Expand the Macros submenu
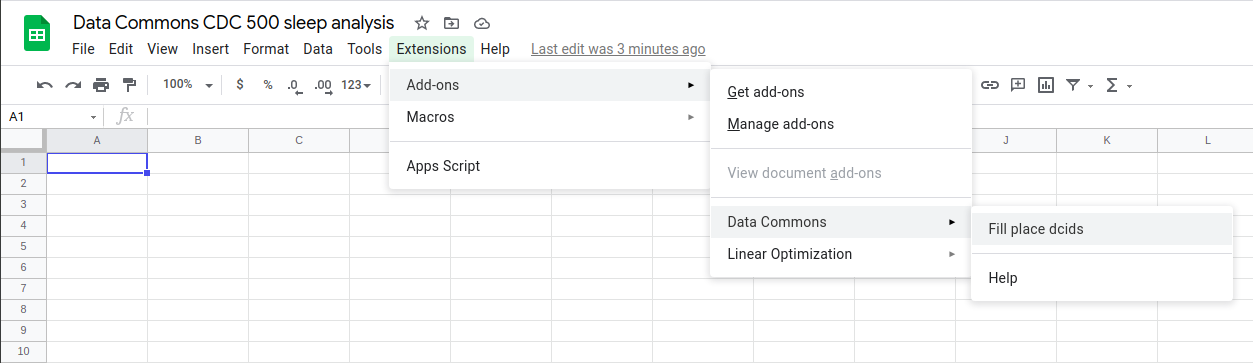Screen dimensions: 1253x363 (x=549, y=117)
